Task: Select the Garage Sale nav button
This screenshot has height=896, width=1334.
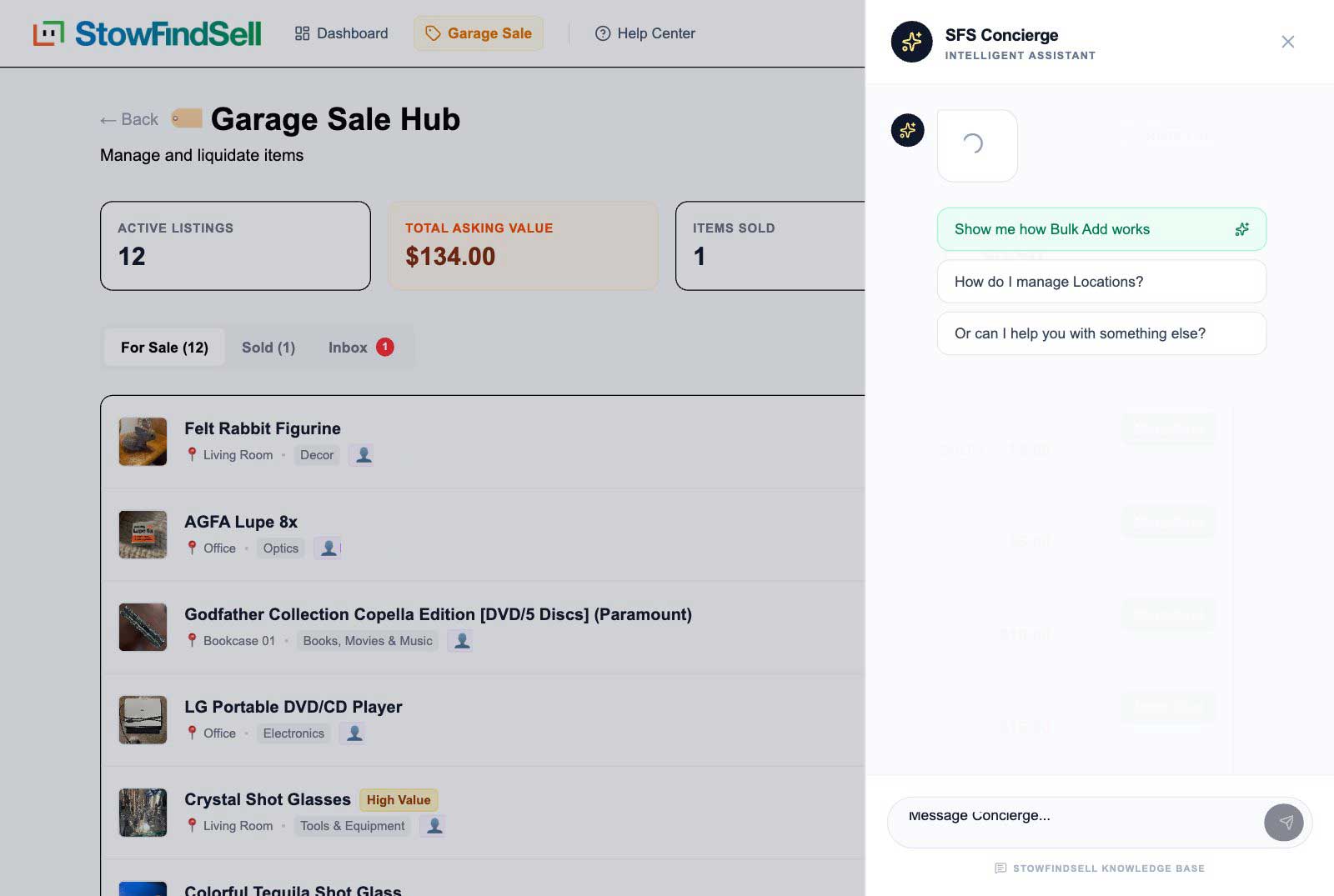Action: 479,33
